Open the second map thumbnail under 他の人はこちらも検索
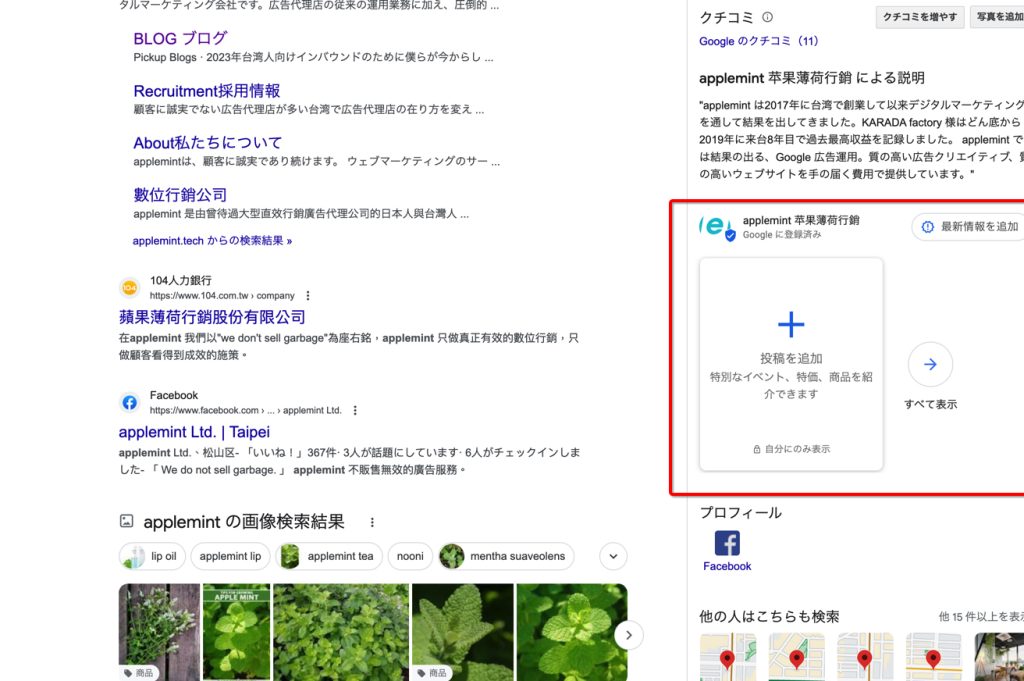Screen dimensions: 1024x681 click(x=796, y=657)
